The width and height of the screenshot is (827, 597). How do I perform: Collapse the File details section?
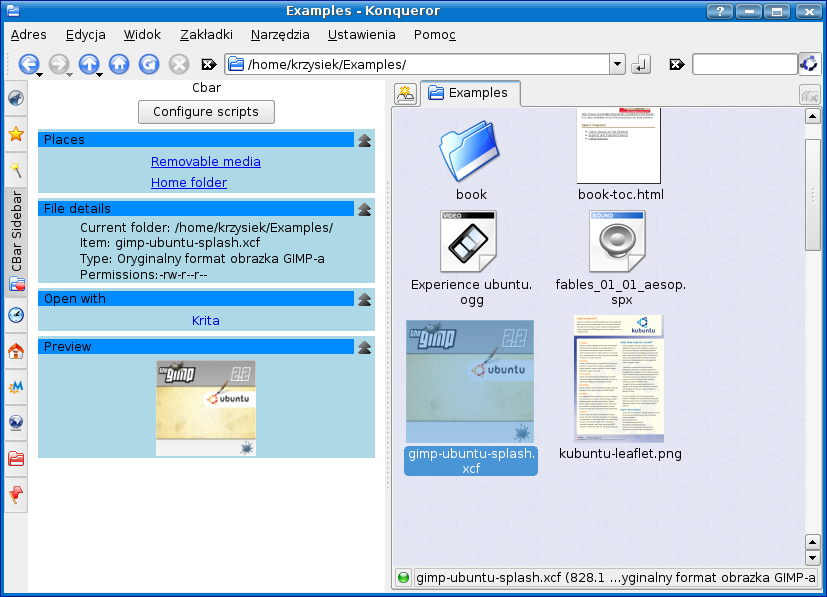click(x=365, y=209)
